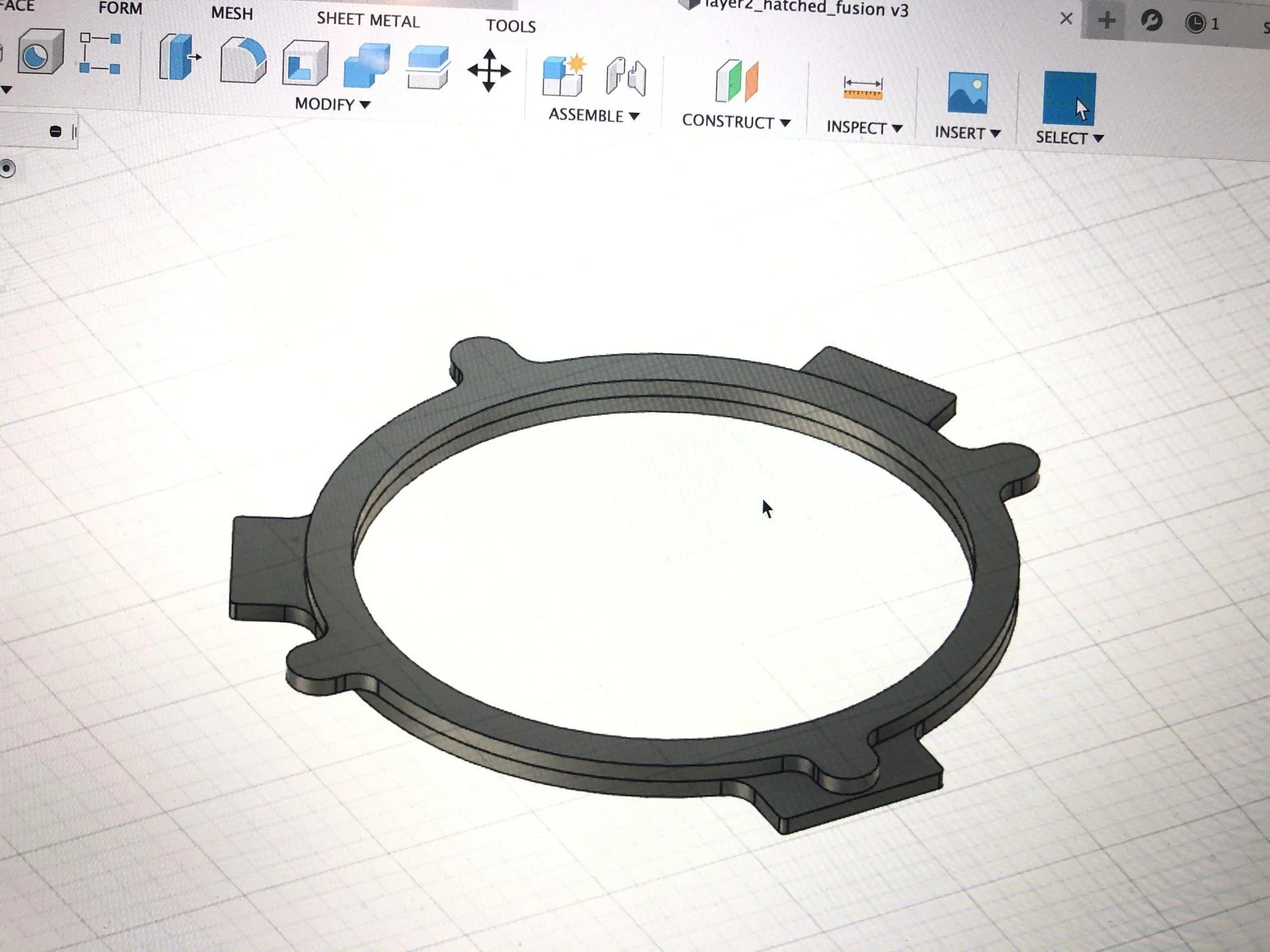1270x952 pixels.
Task: Activate the Move/Copy arrows tool
Action: [489, 71]
